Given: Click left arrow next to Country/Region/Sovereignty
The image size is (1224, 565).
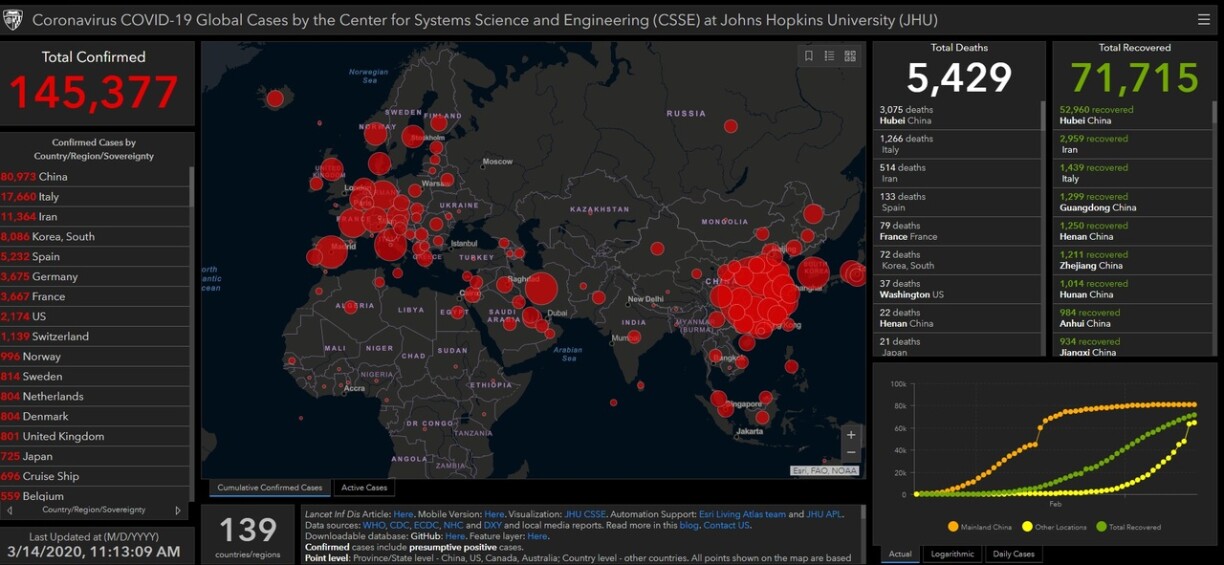Looking at the screenshot, I should coord(10,510).
